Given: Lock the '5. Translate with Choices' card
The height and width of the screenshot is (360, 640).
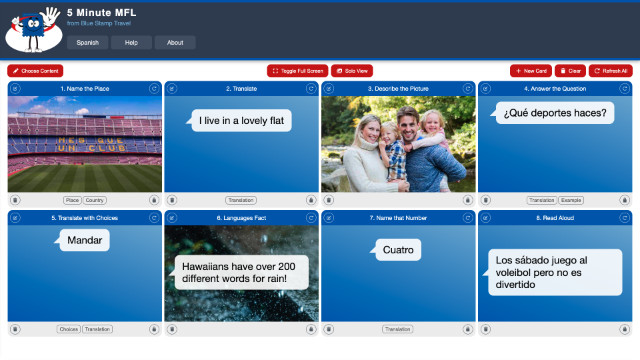Looking at the screenshot, I should click(x=154, y=329).
